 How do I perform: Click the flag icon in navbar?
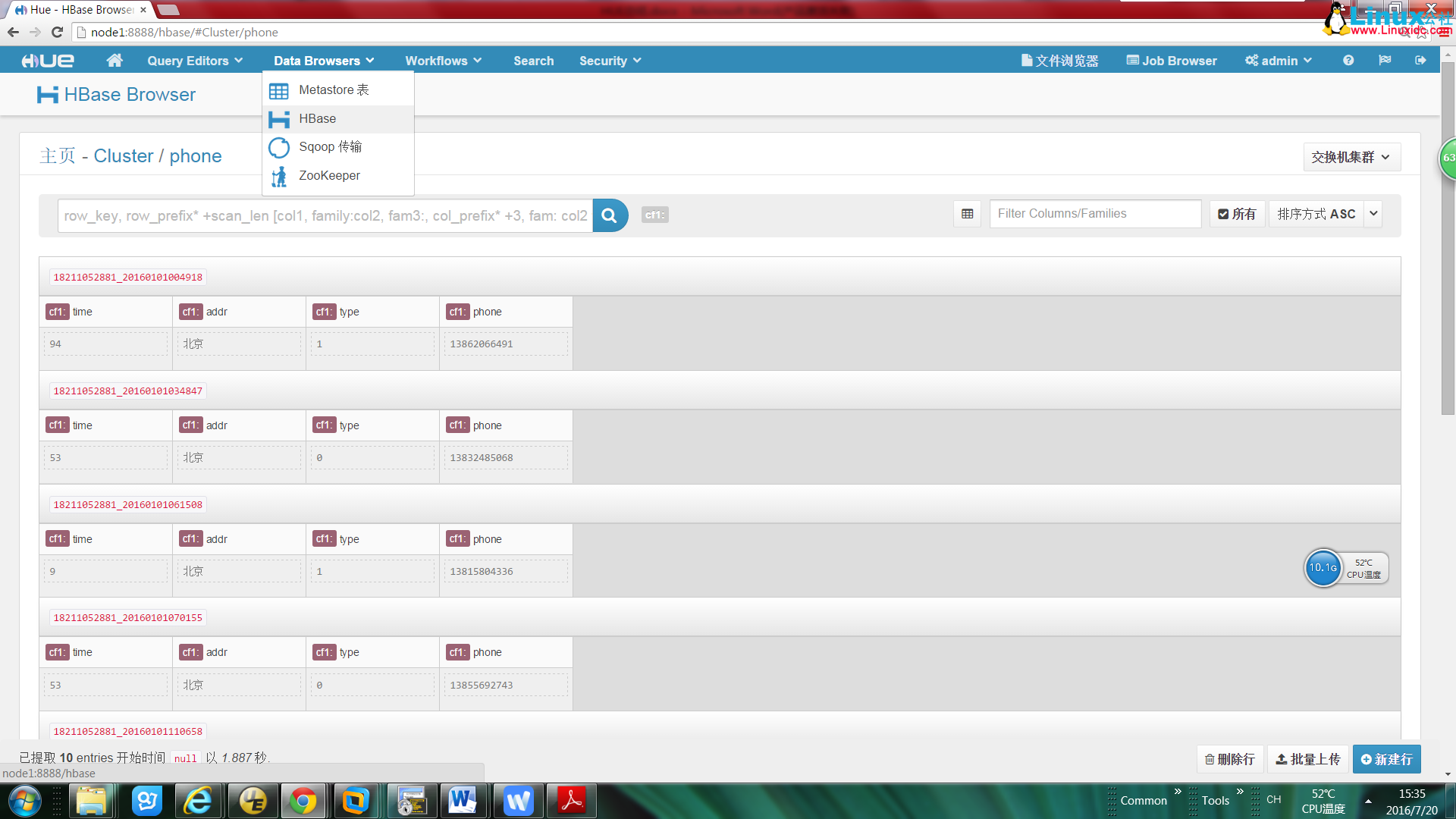(1385, 61)
